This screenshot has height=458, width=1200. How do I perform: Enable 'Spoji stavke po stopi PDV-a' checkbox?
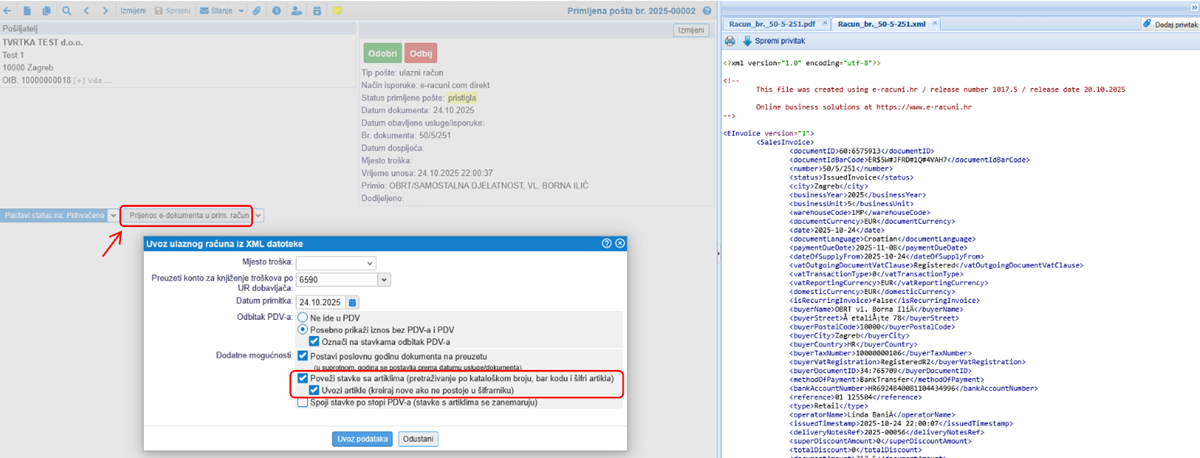[302, 404]
